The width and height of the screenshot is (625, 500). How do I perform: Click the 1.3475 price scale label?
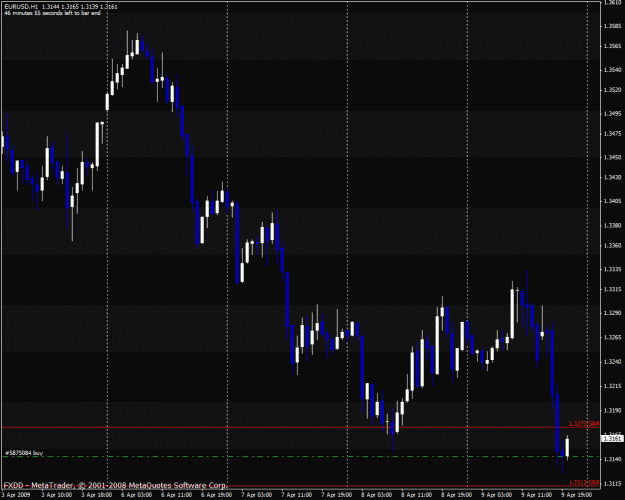pyautogui.click(x=612, y=134)
